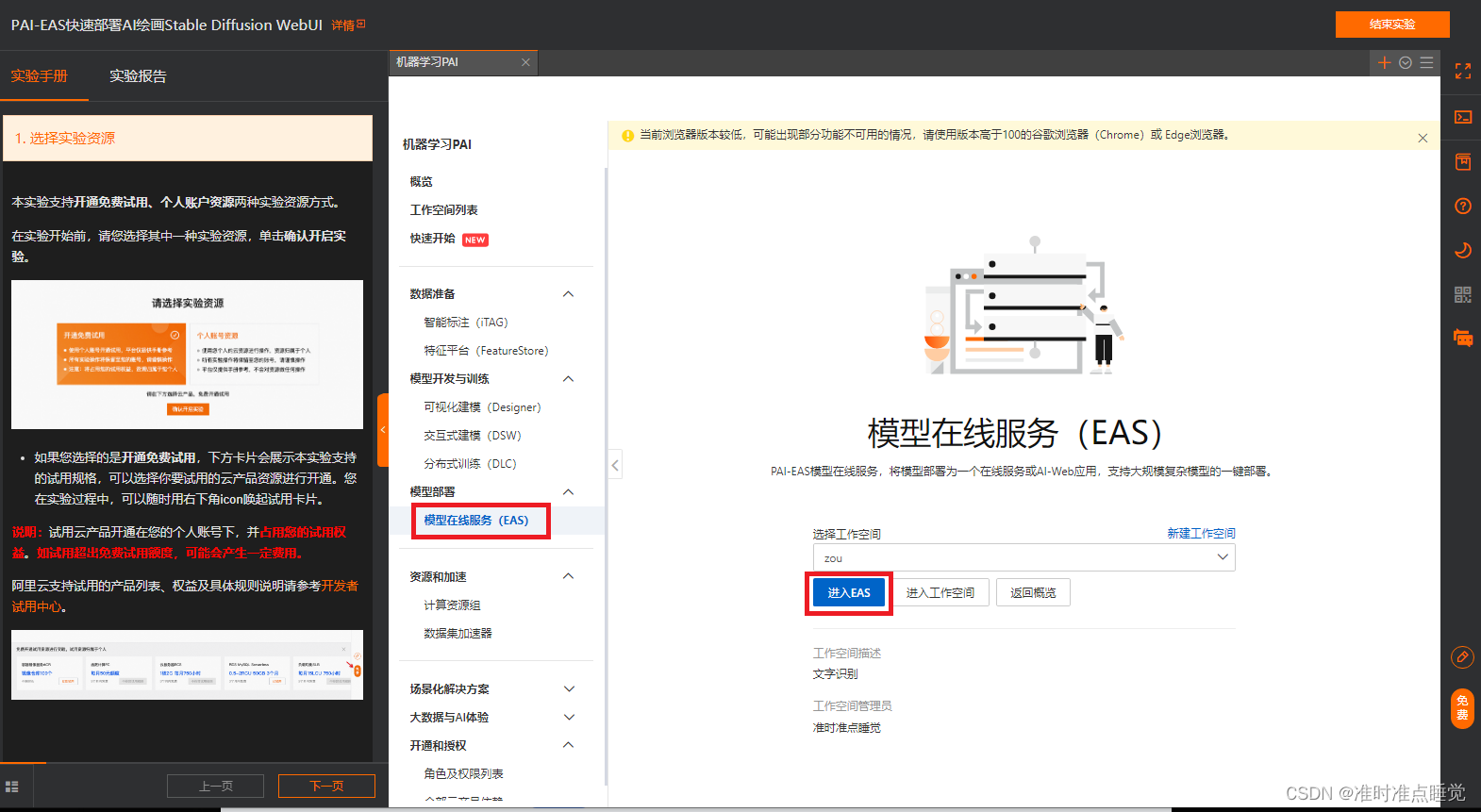Switch to the 实验手册 tab
Screen dimensions: 1481x812
click(40, 76)
